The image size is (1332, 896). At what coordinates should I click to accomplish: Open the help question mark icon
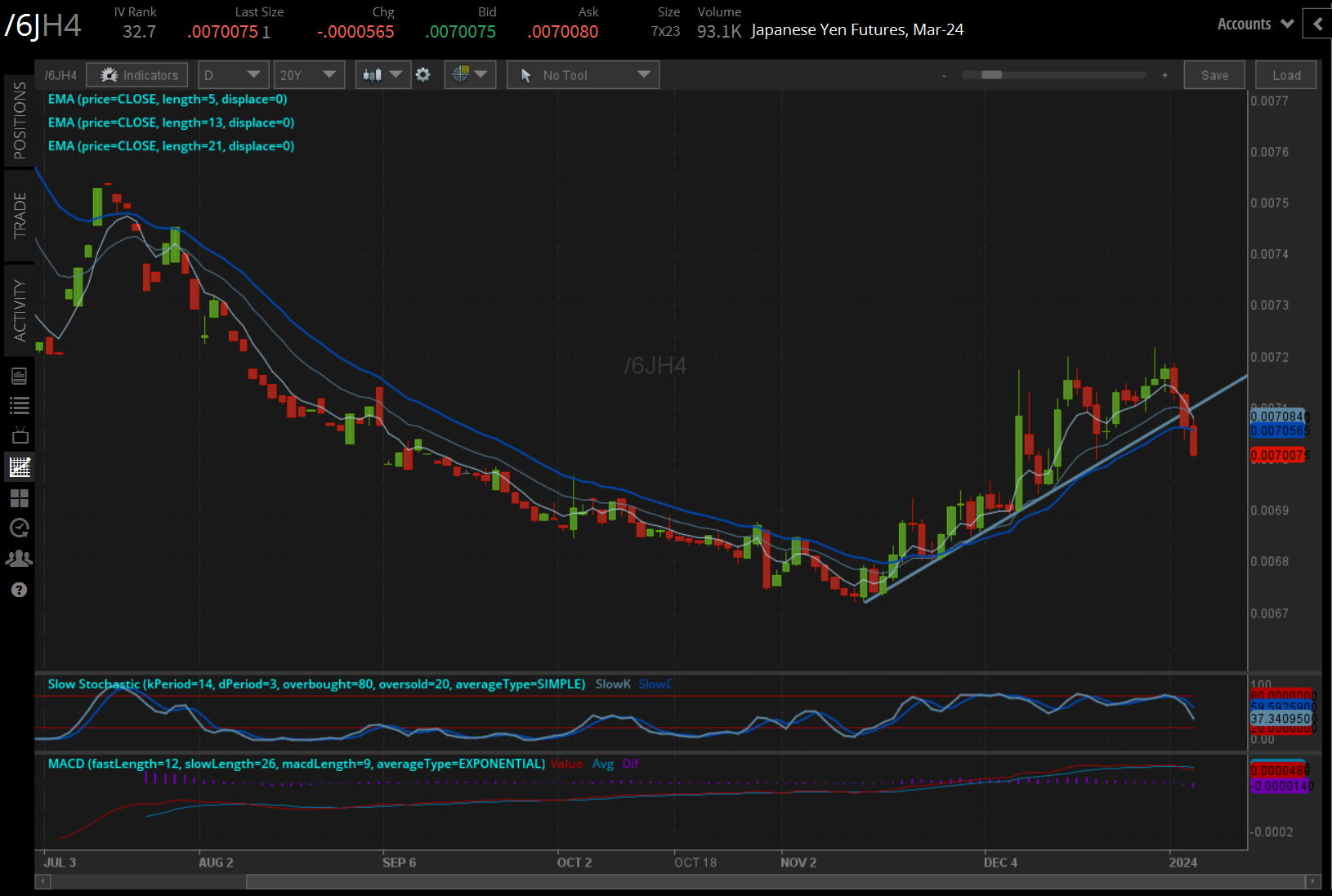click(x=19, y=590)
